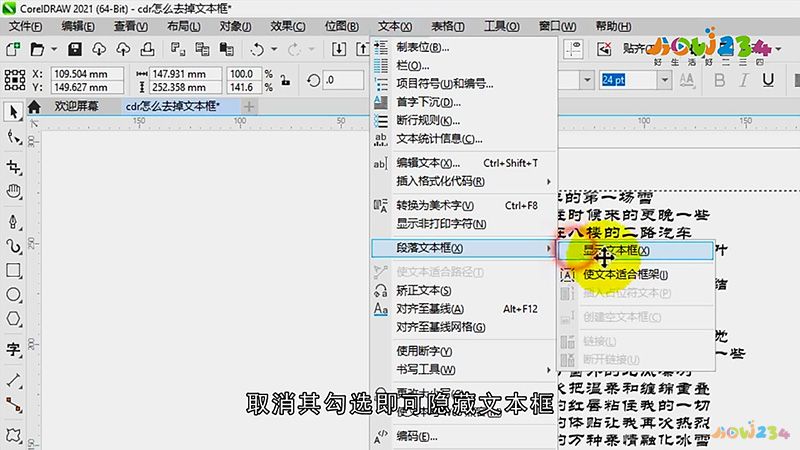
Task: Click the object width 147.931 mm field
Action: pos(186,73)
